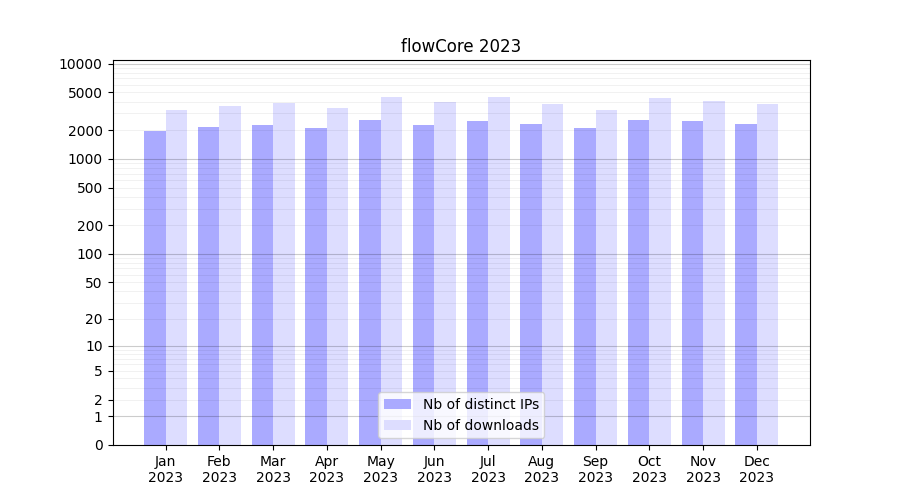The height and width of the screenshot is (500, 900).
Task: Click the Jan 2023 distinct IPs bar
Action: pyautogui.click(x=155, y=288)
